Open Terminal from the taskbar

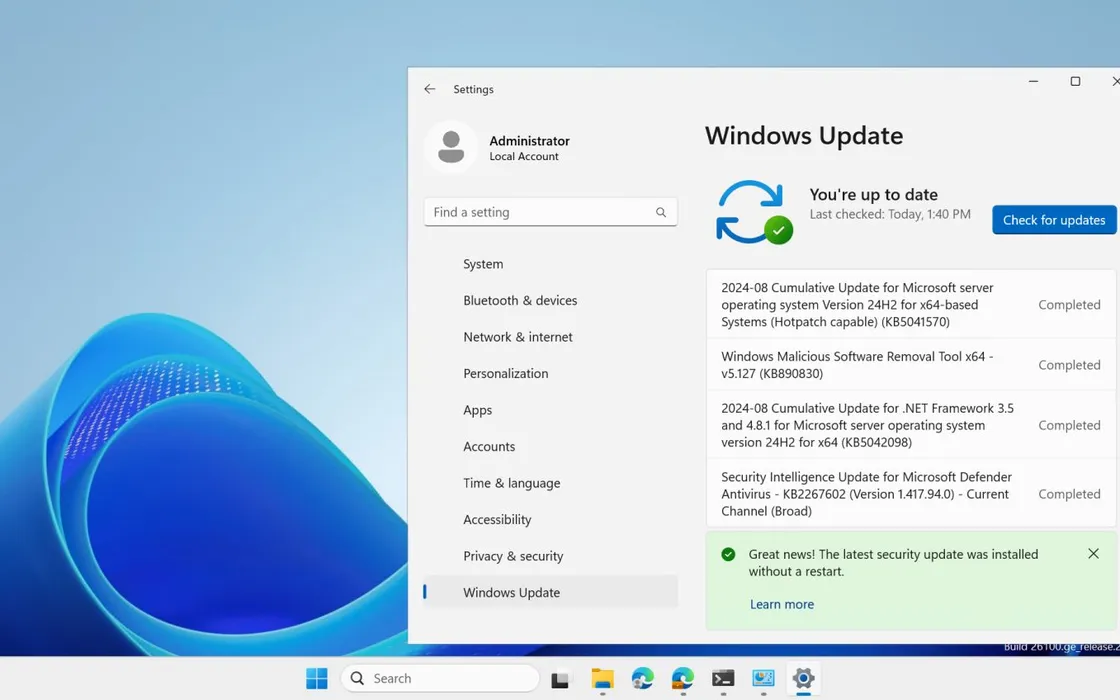pos(723,678)
